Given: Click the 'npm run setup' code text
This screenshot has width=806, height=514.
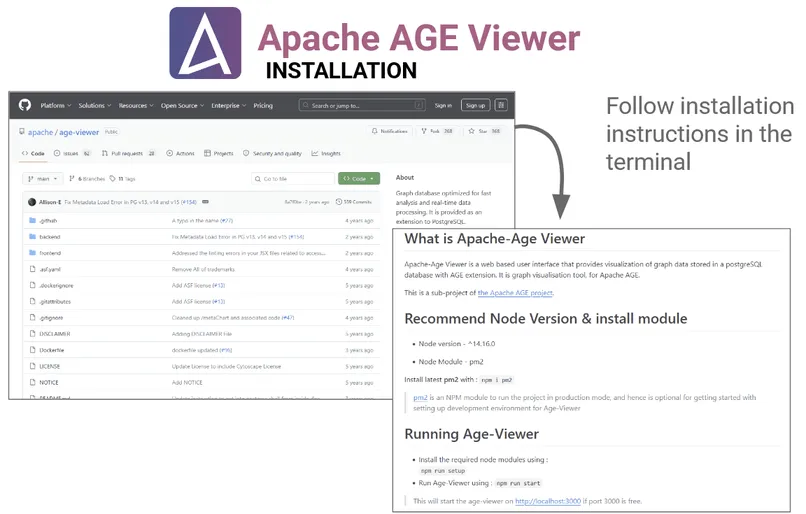Looking at the screenshot, I should click(x=443, y=471).
